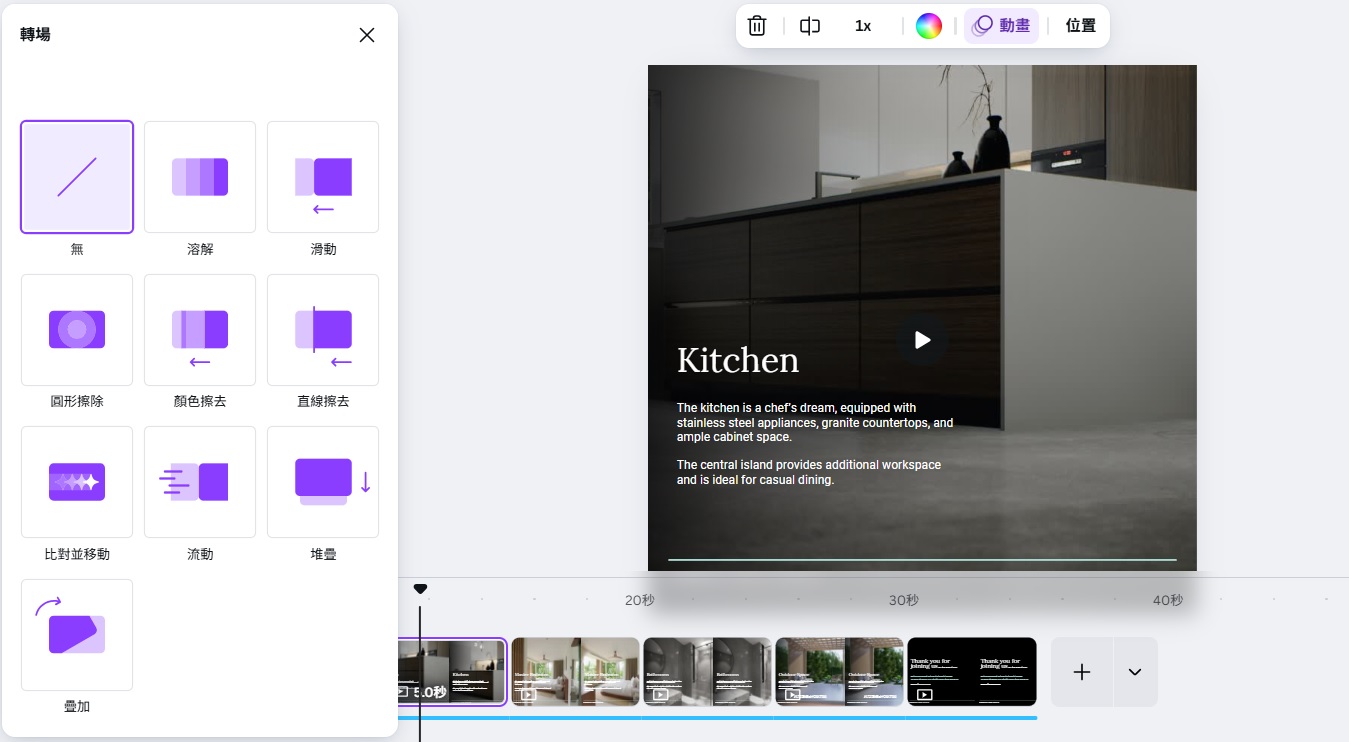Add a new page with plus button
This screenshot has width=1349, height=742.
tap(1082, 672)
